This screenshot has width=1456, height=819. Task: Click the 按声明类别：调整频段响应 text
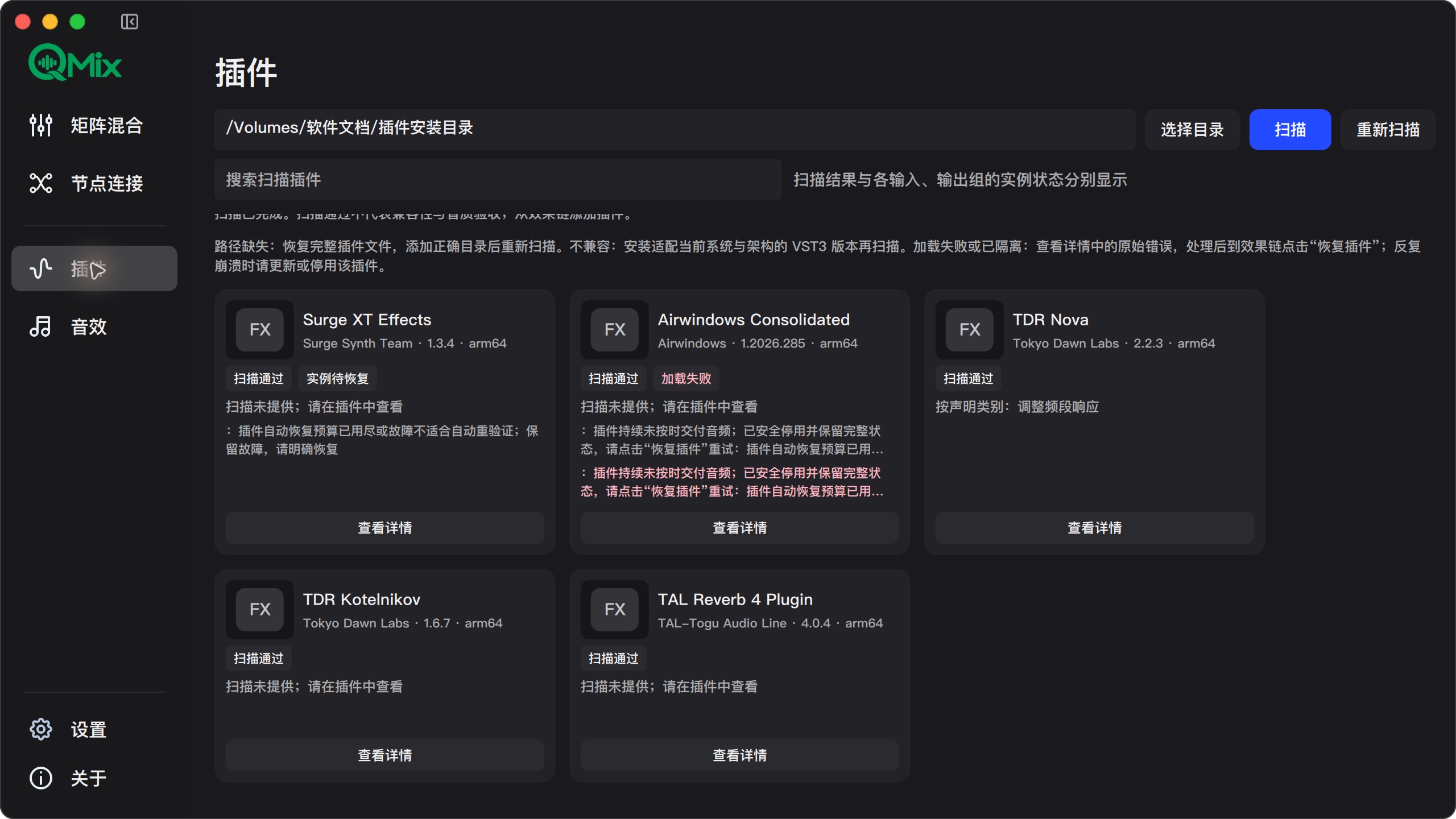[1017, 407]
